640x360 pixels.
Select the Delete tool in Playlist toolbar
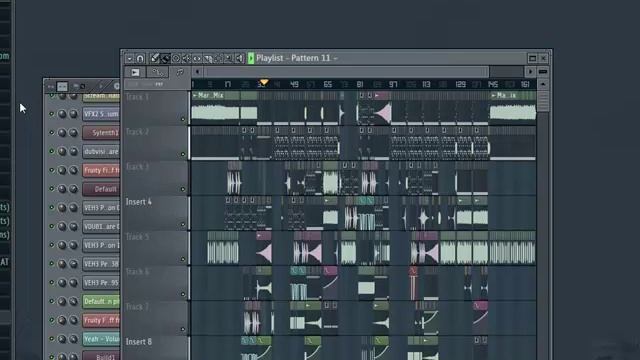[x=176, y=59]
